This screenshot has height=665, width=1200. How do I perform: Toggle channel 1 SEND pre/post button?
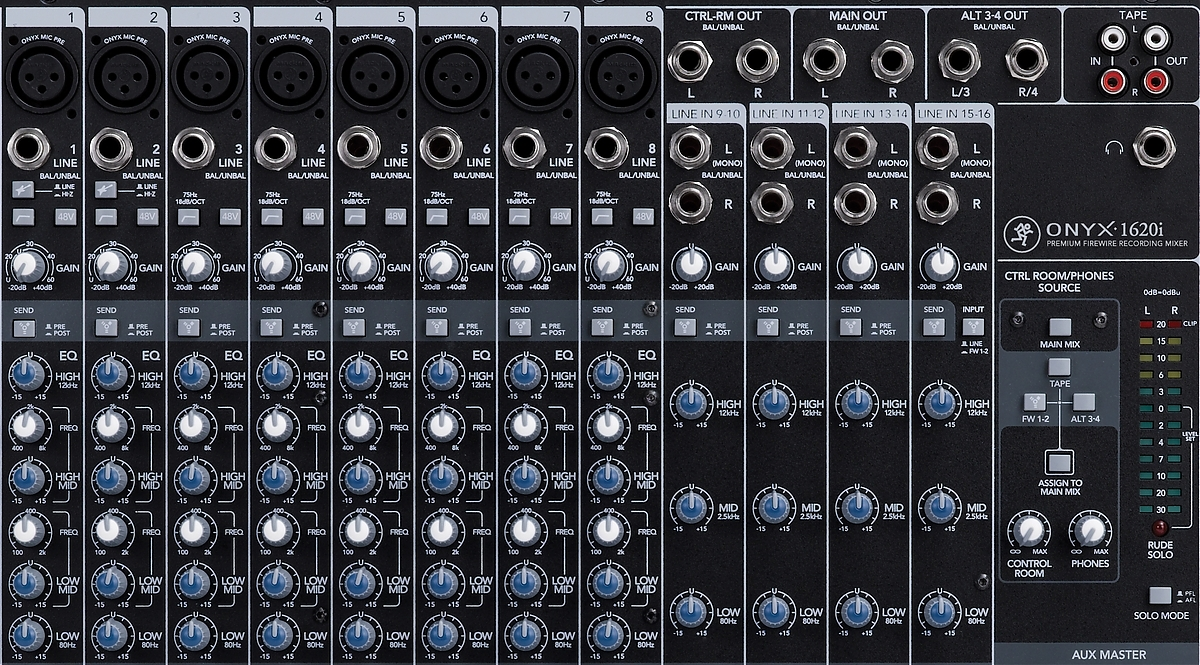[23, 326]
